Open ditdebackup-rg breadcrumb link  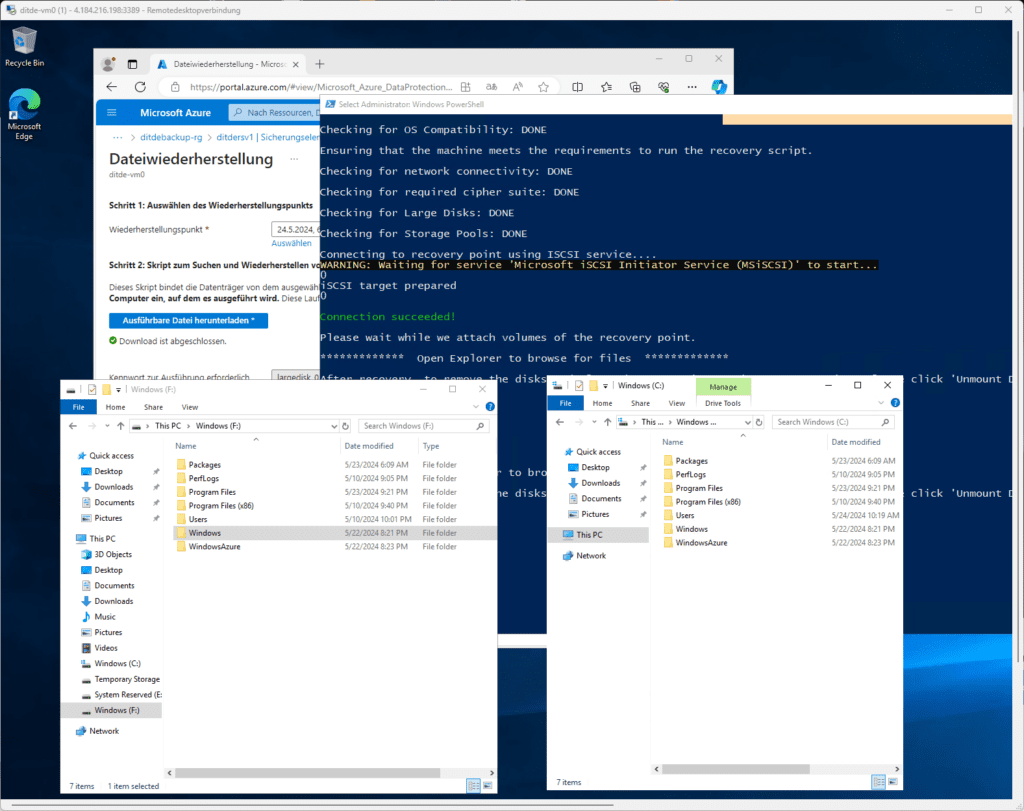(x=171, y=137)
